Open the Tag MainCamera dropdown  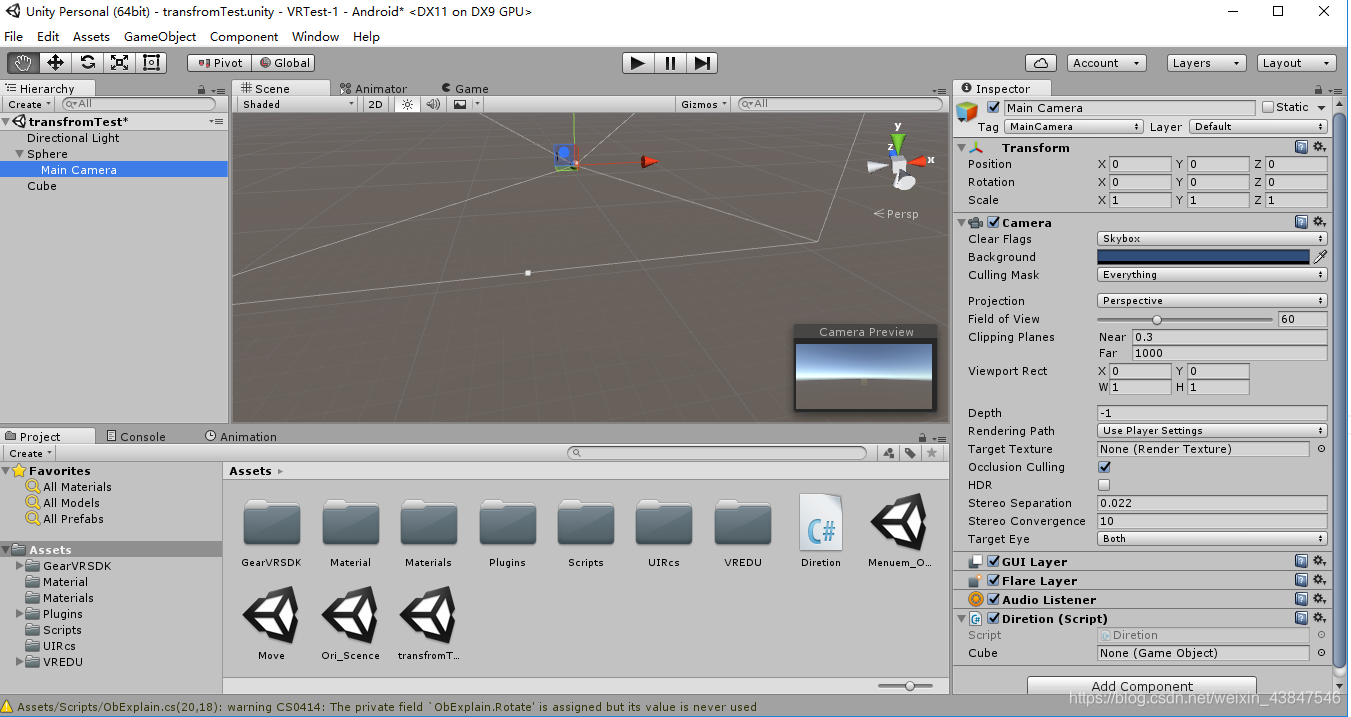[x=1074, y=127]
